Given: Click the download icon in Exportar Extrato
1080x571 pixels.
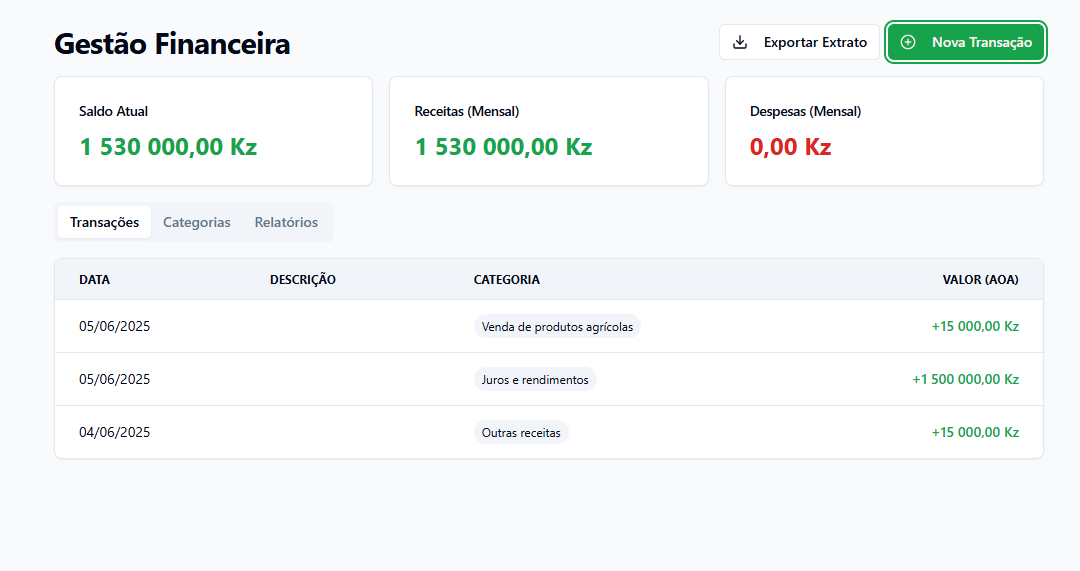Looking at the screenshot, I should 740,42.
